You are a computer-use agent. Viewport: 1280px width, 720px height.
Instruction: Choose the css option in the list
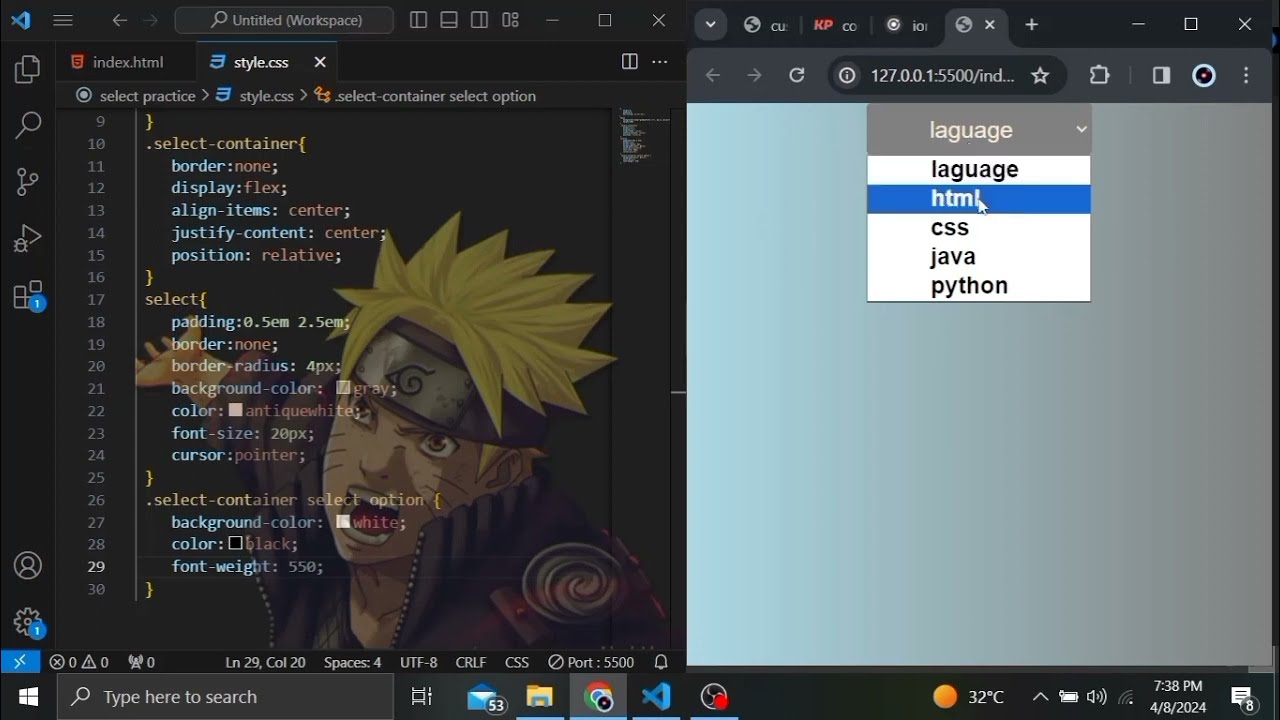[979, 228]
